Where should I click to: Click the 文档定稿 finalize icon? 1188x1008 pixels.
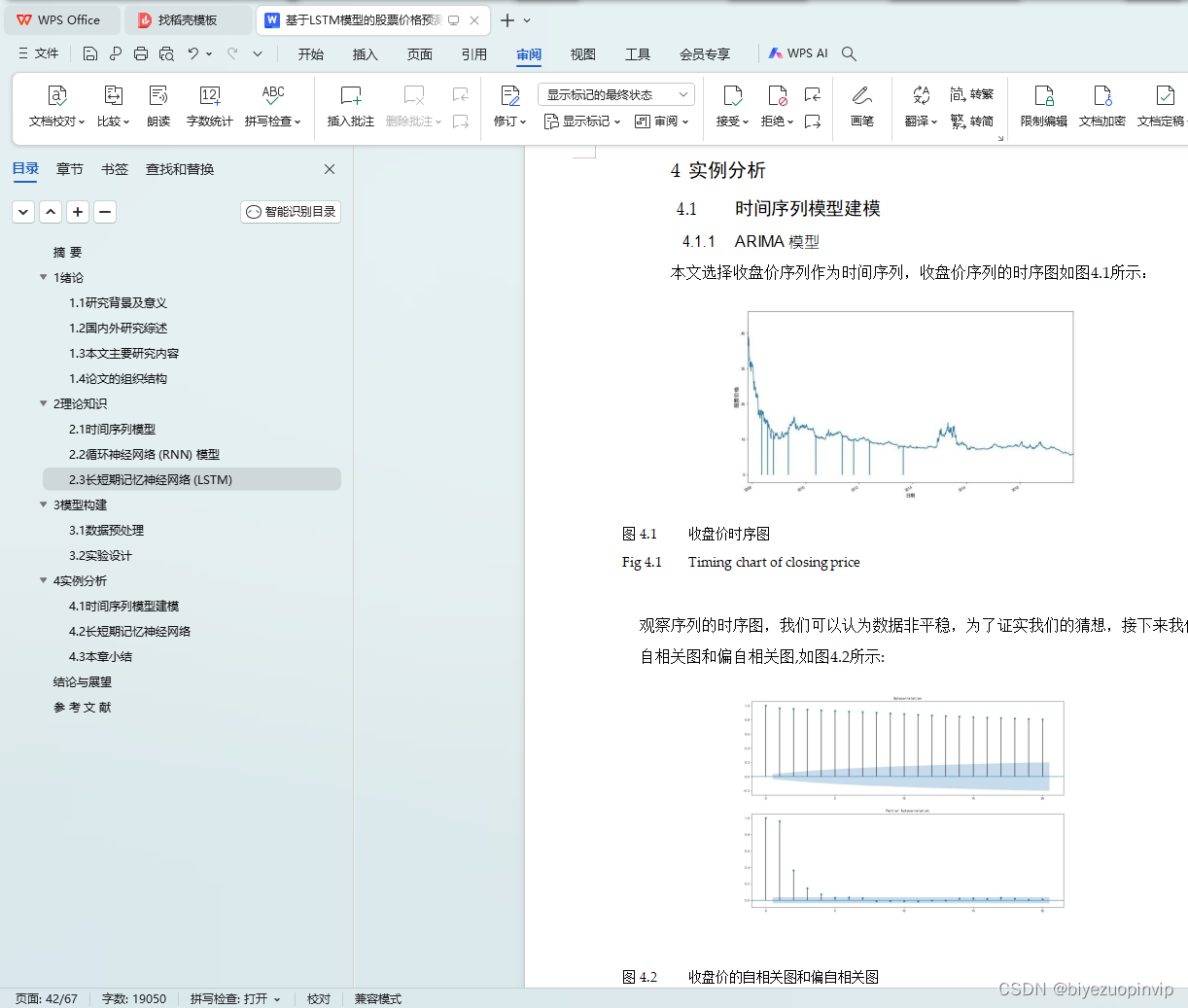pyautogui.click(x=1164, y=95)
